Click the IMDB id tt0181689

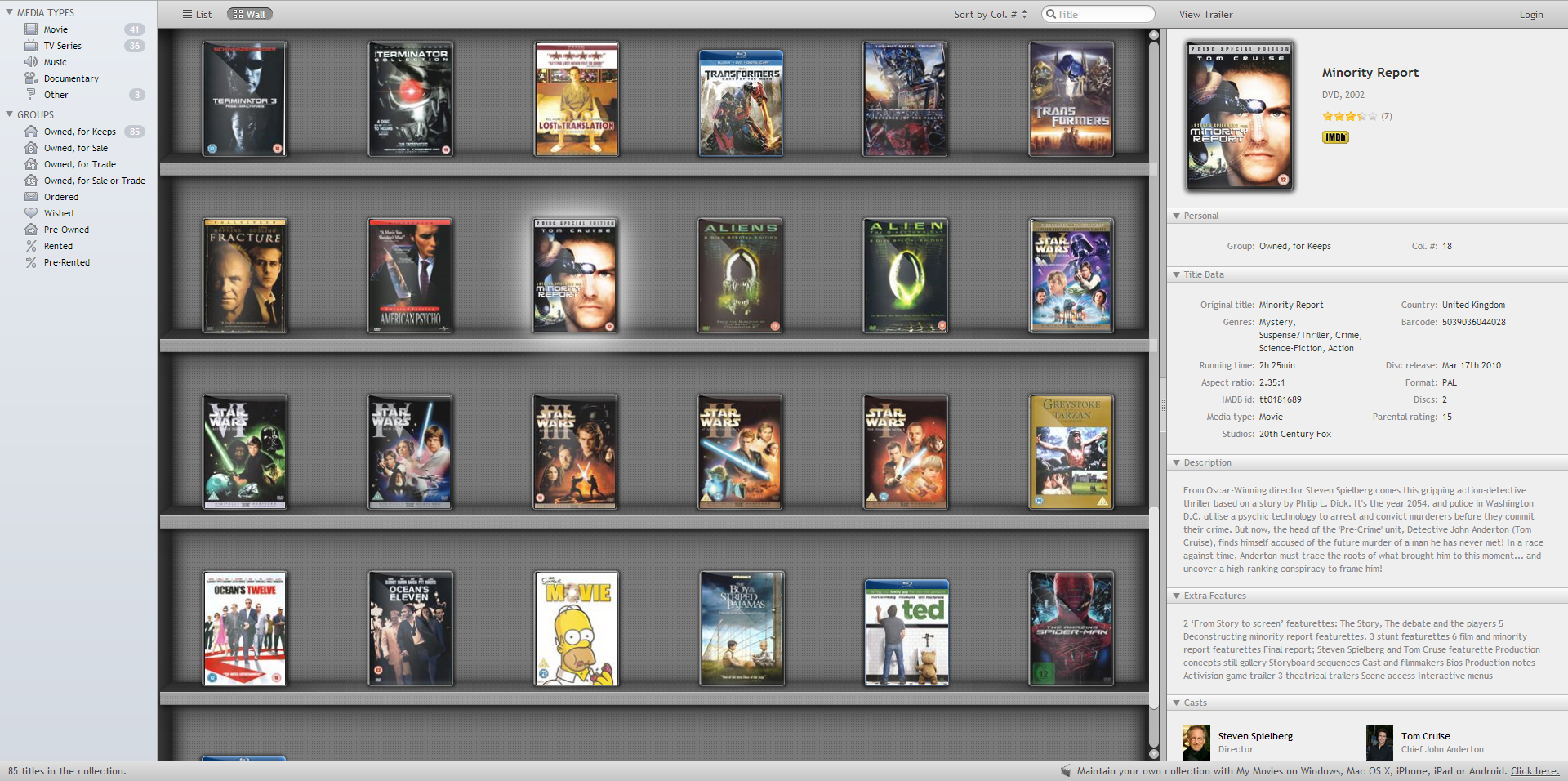(1280, 399)
